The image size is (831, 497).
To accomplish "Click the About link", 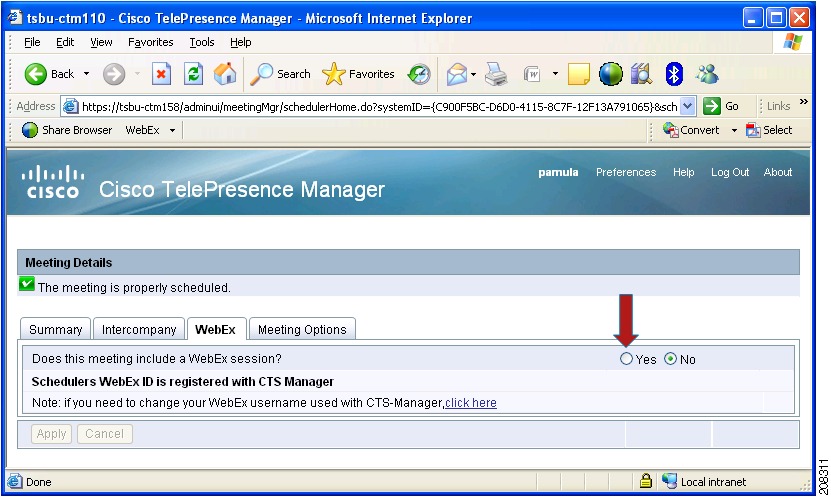I will 777,172.
